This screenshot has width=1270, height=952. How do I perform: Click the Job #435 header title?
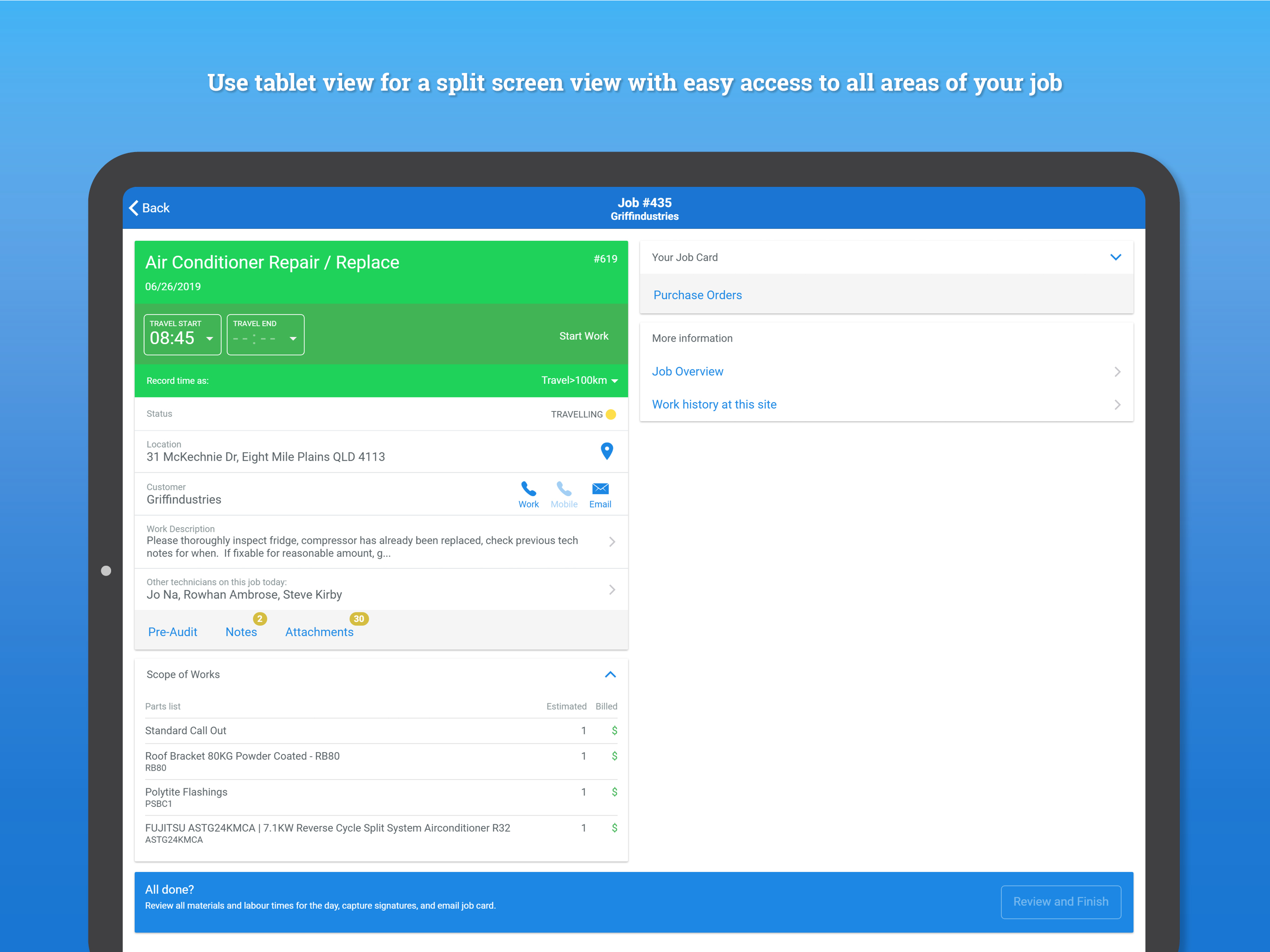[644, 203]
